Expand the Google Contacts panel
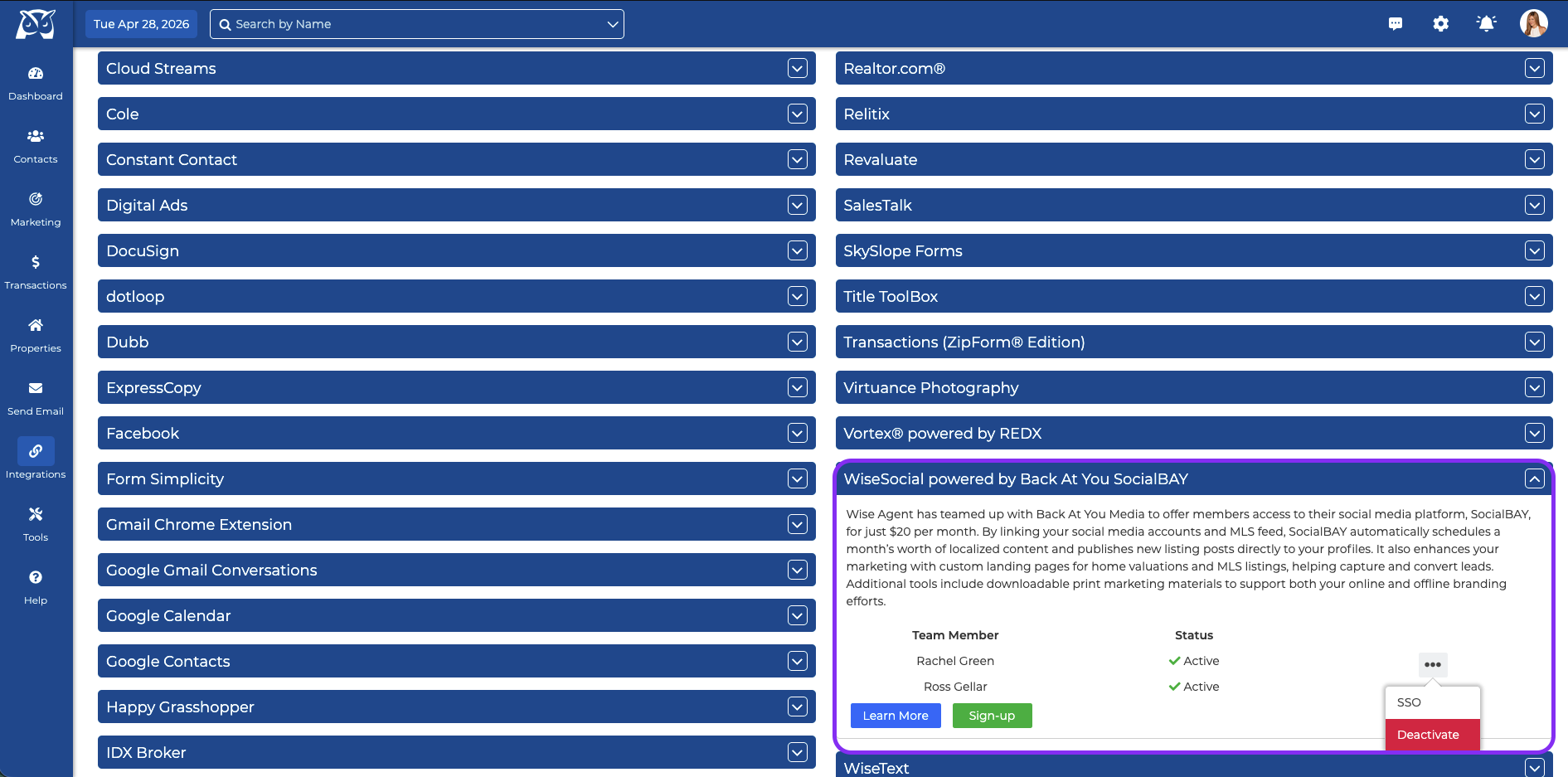1568x777 pixels. 798,661
